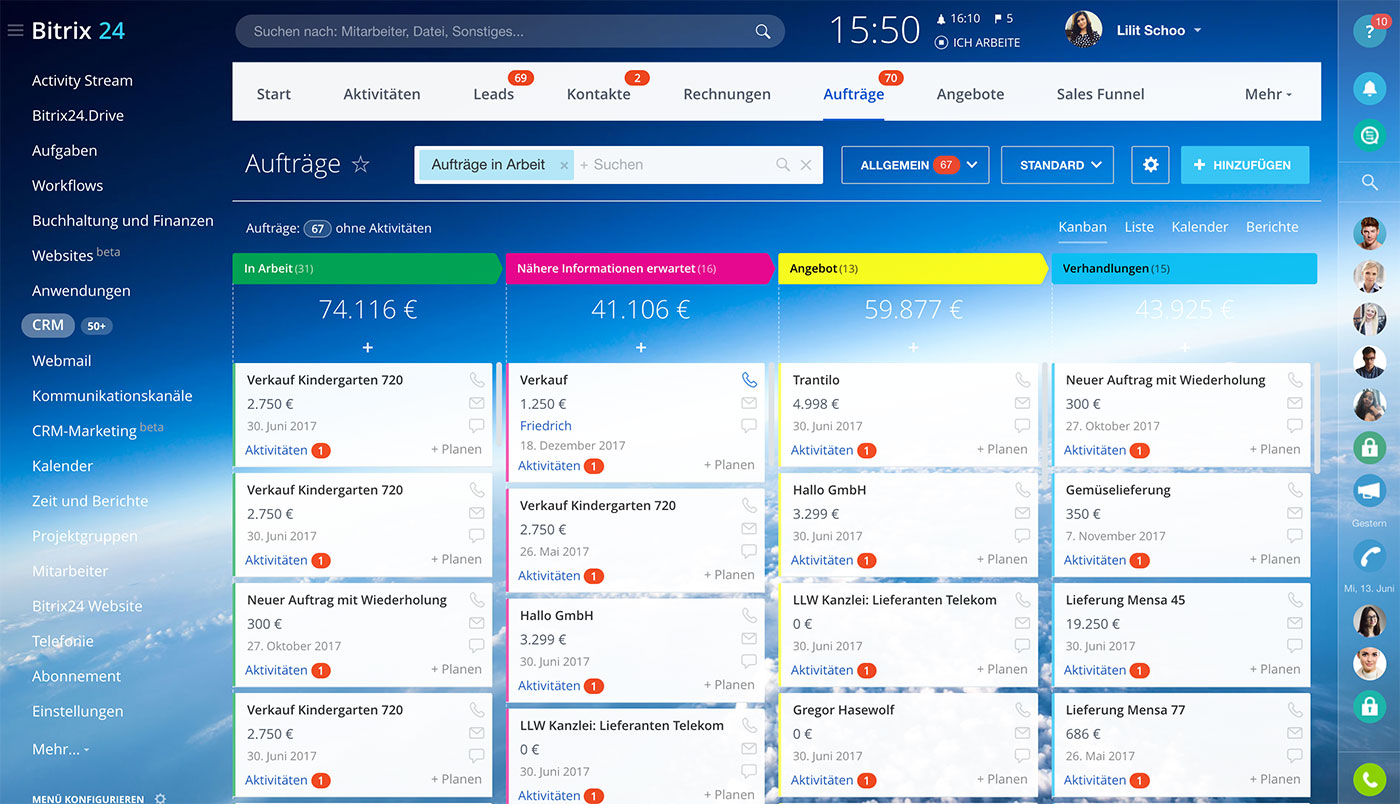
Task: Open the Friedrich contact link
Action: 545,426
